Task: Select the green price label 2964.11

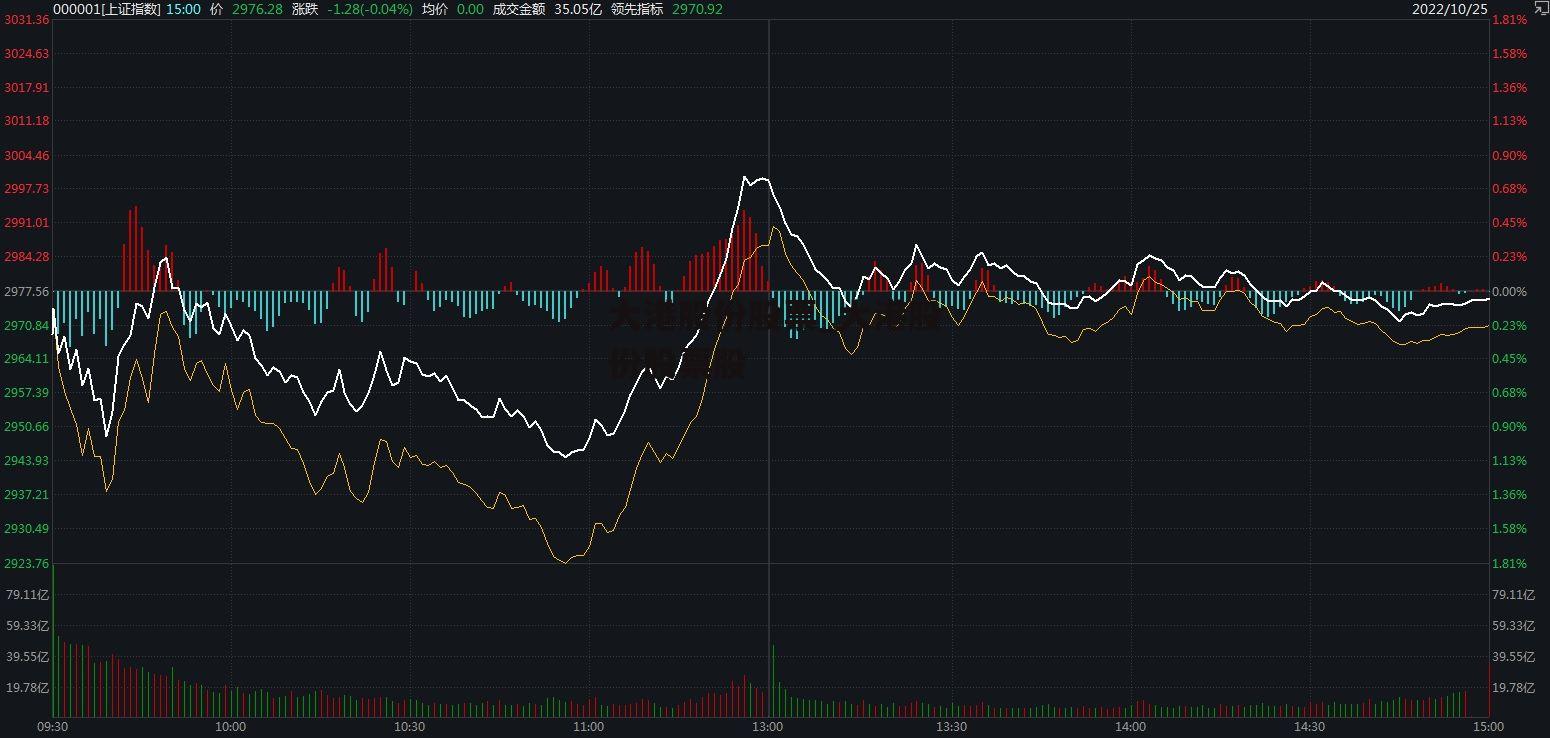Action: [27, 359]
